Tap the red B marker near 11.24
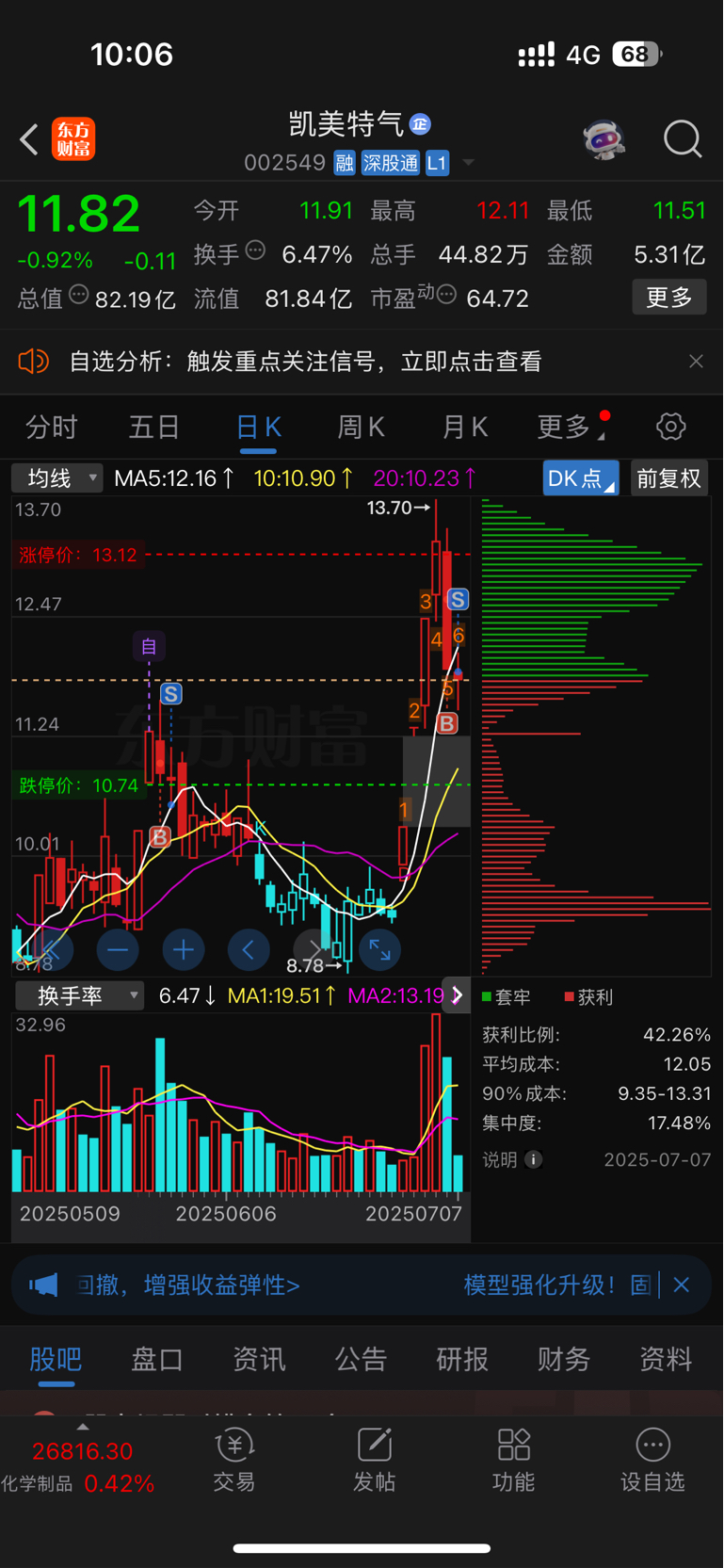The width and height of the screenshot is (724, 1568). click(x=447, y=723)
